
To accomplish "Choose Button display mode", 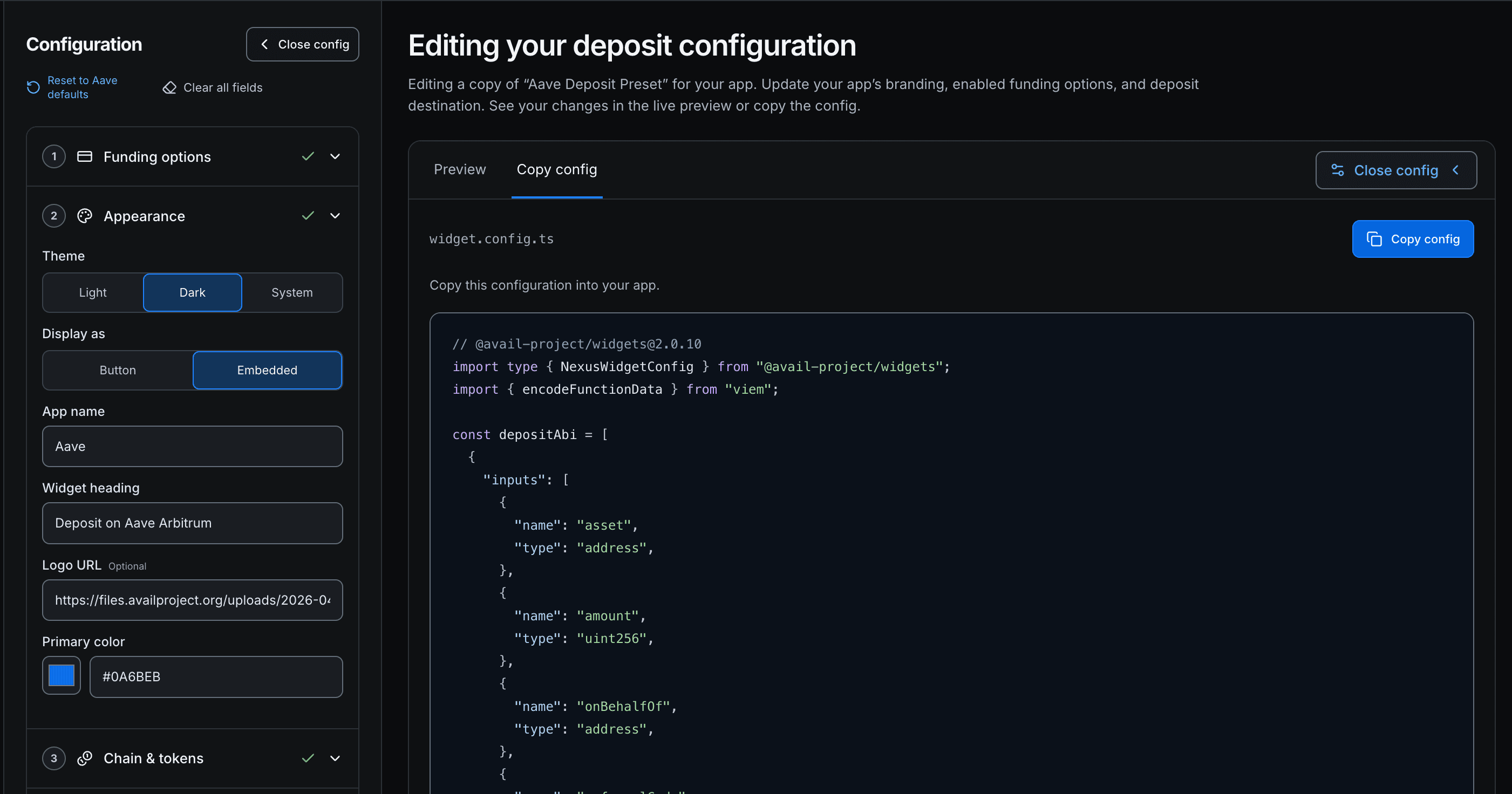I will (x=118, y=370).
